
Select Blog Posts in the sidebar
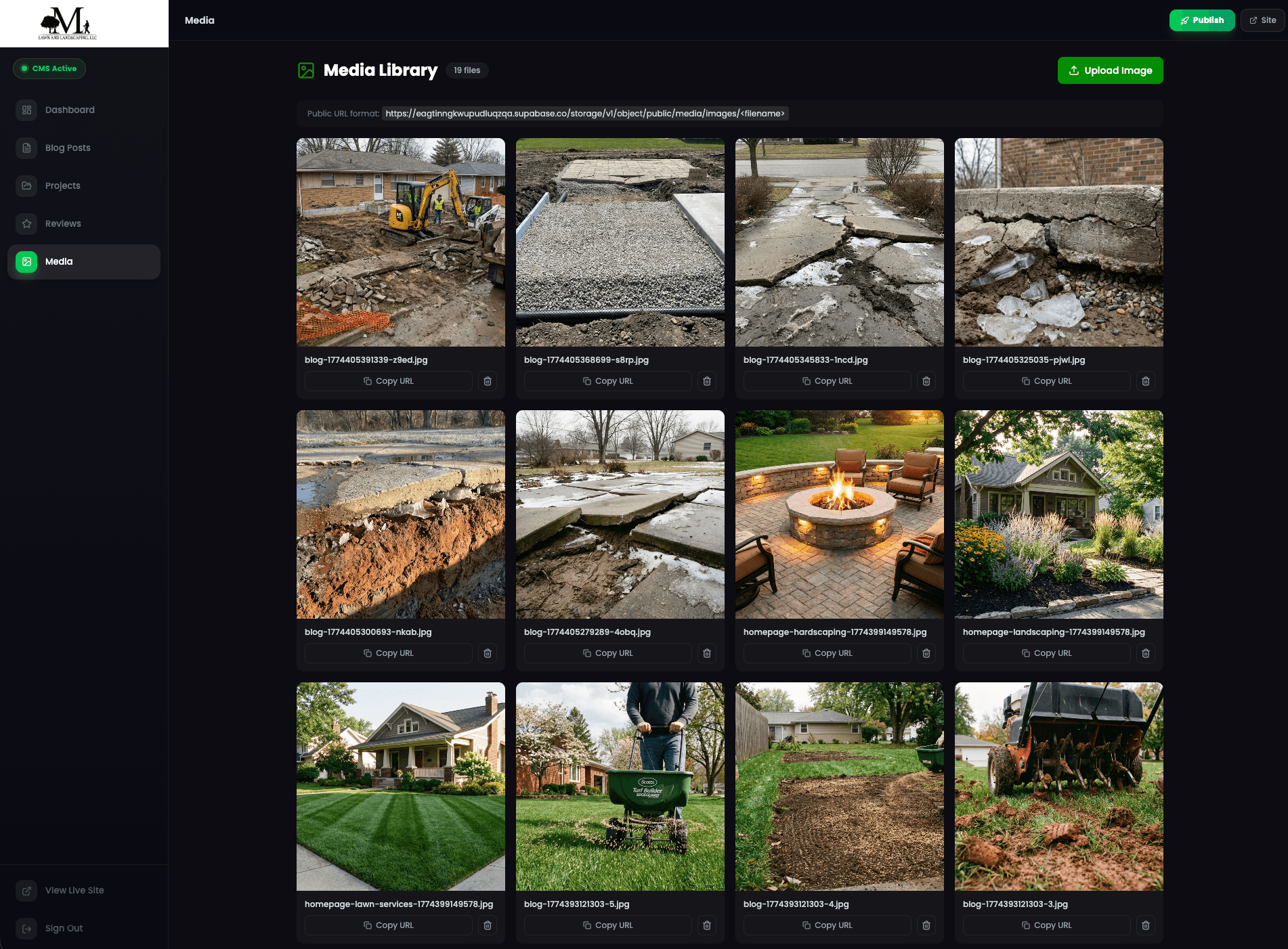[x=68, y=148]
